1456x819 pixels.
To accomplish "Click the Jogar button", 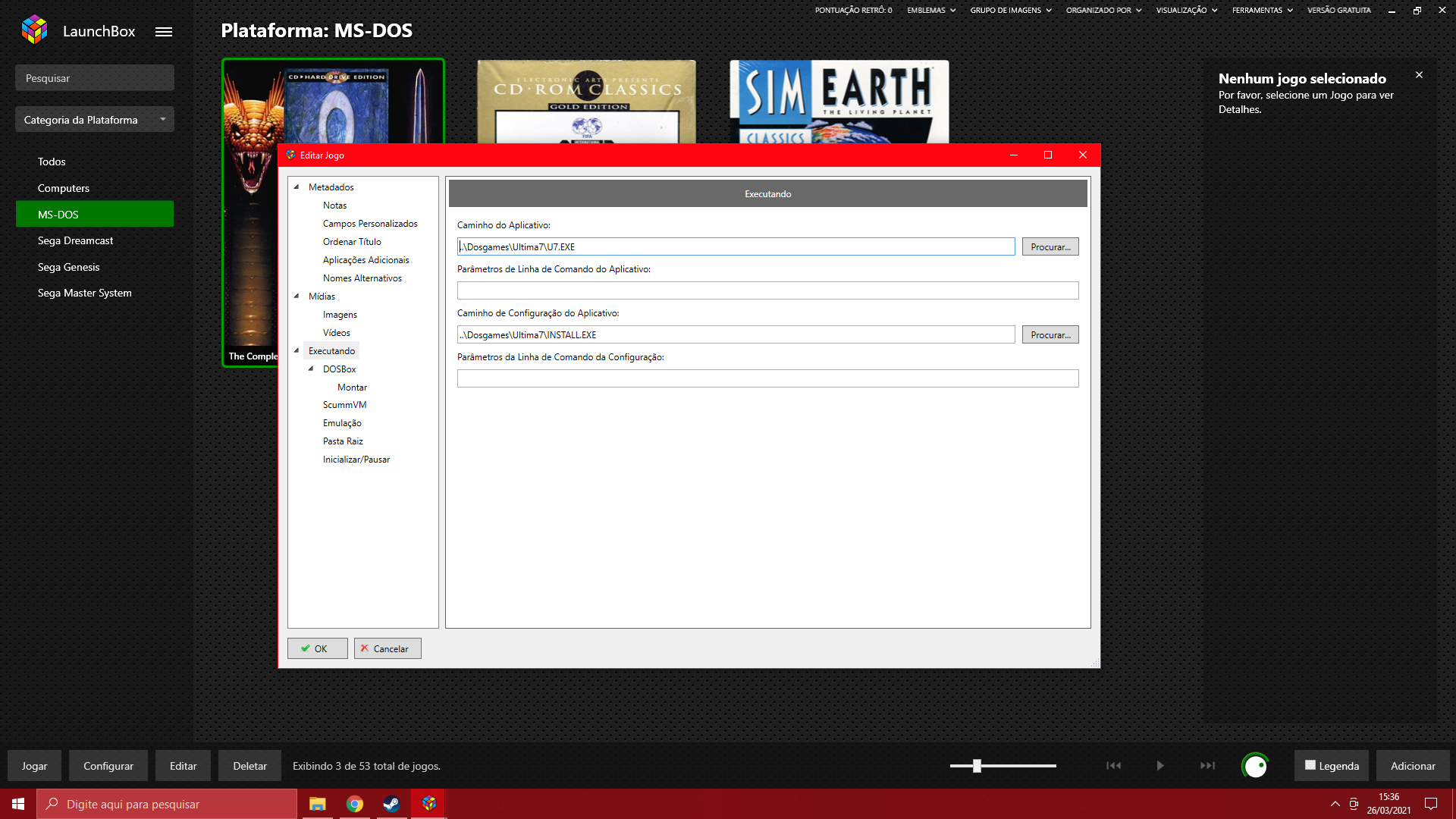I will (x=34, y=766).
